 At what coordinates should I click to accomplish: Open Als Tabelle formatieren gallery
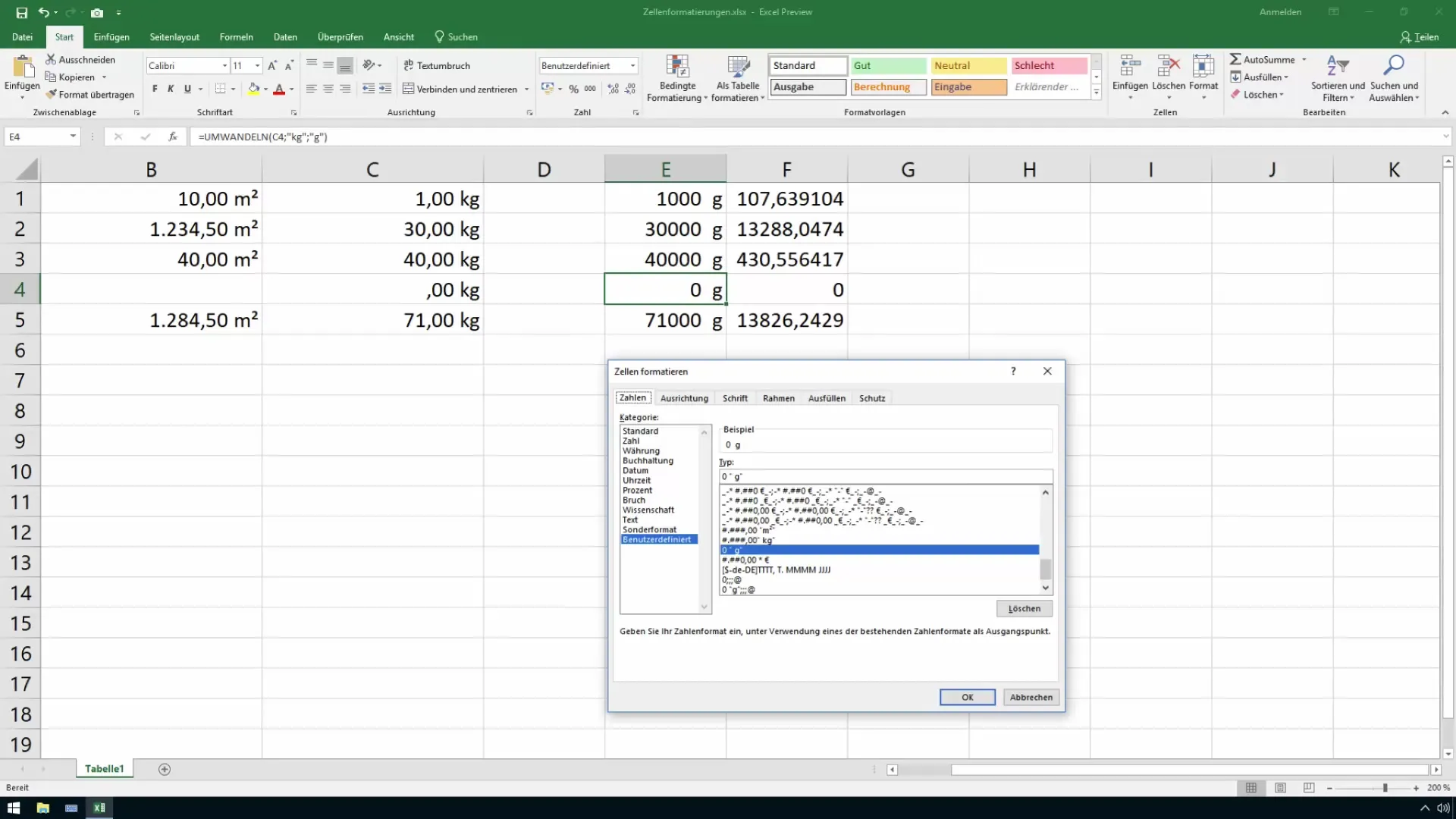[738, 78]
